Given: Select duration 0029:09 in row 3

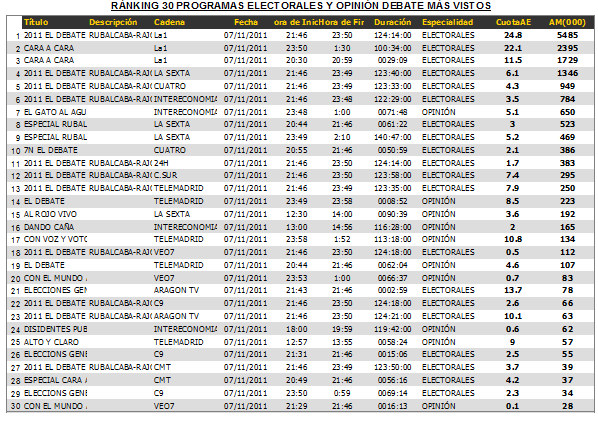Looking at the screenshot, I should (x=392, y=60).
